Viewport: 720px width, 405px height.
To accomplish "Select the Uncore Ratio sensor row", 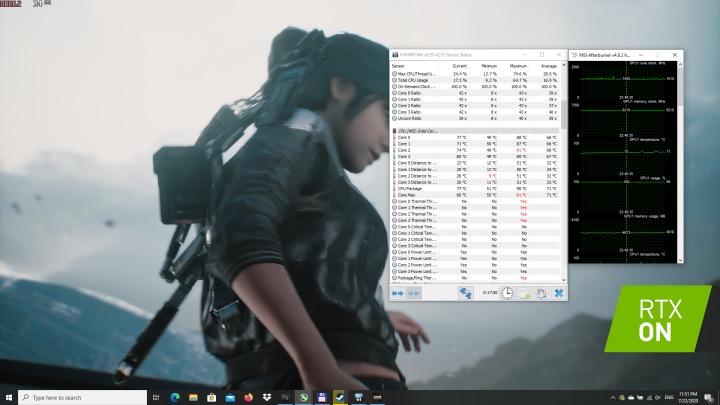I will [475, 118].
